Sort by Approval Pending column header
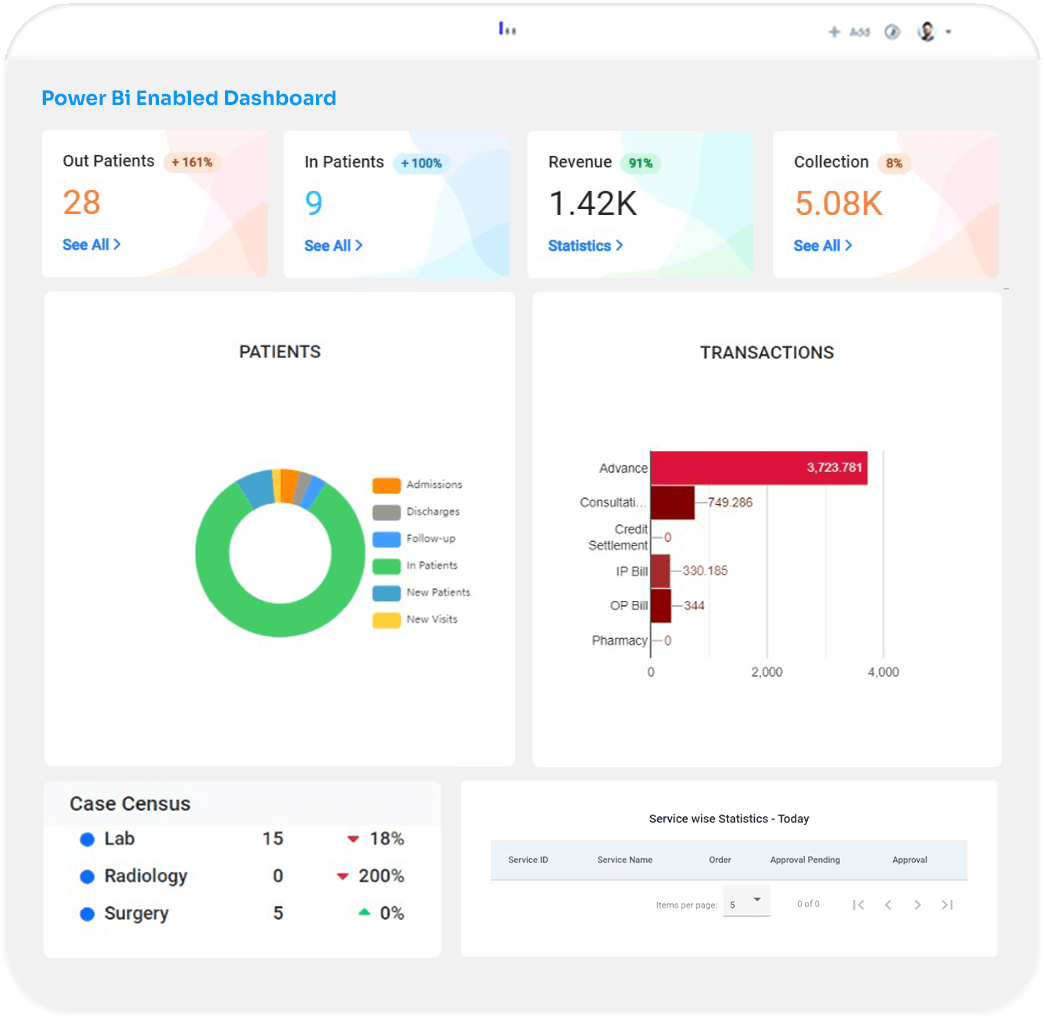 click(x=805, y=860)
